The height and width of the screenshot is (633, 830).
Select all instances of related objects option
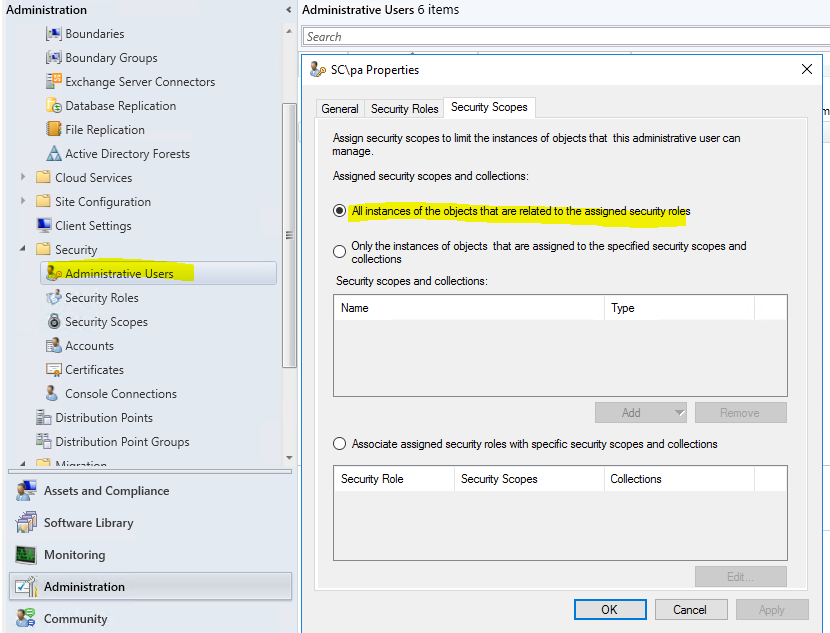pyautogui.click(x=339, y=211)
